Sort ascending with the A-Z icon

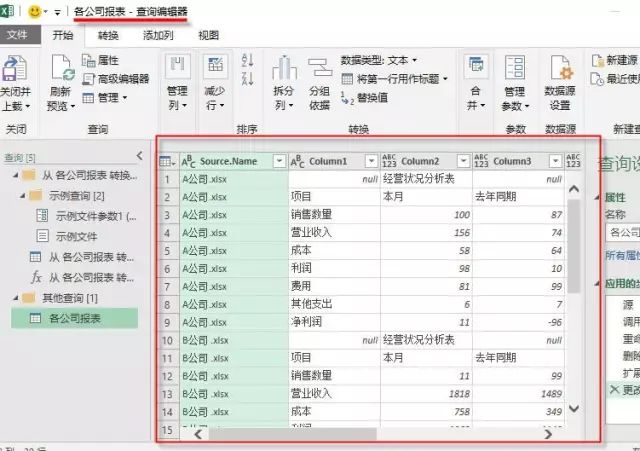[x=247, y=60]
